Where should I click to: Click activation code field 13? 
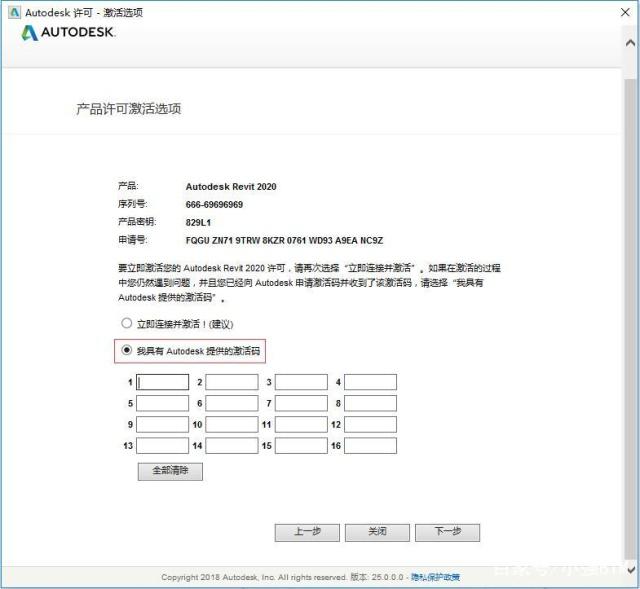162,446
